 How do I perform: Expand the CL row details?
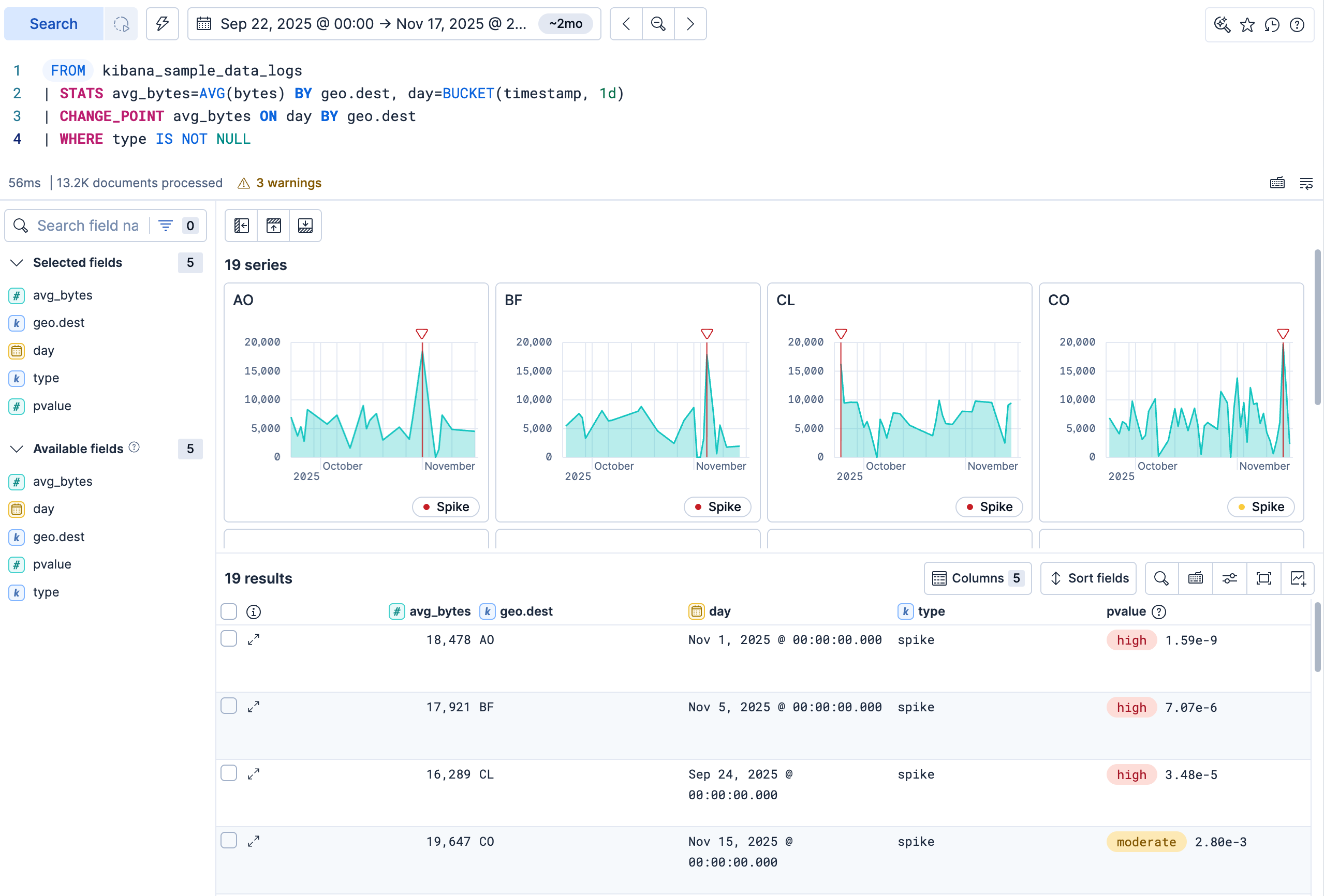pyautogui.click(x=254, y=774)
